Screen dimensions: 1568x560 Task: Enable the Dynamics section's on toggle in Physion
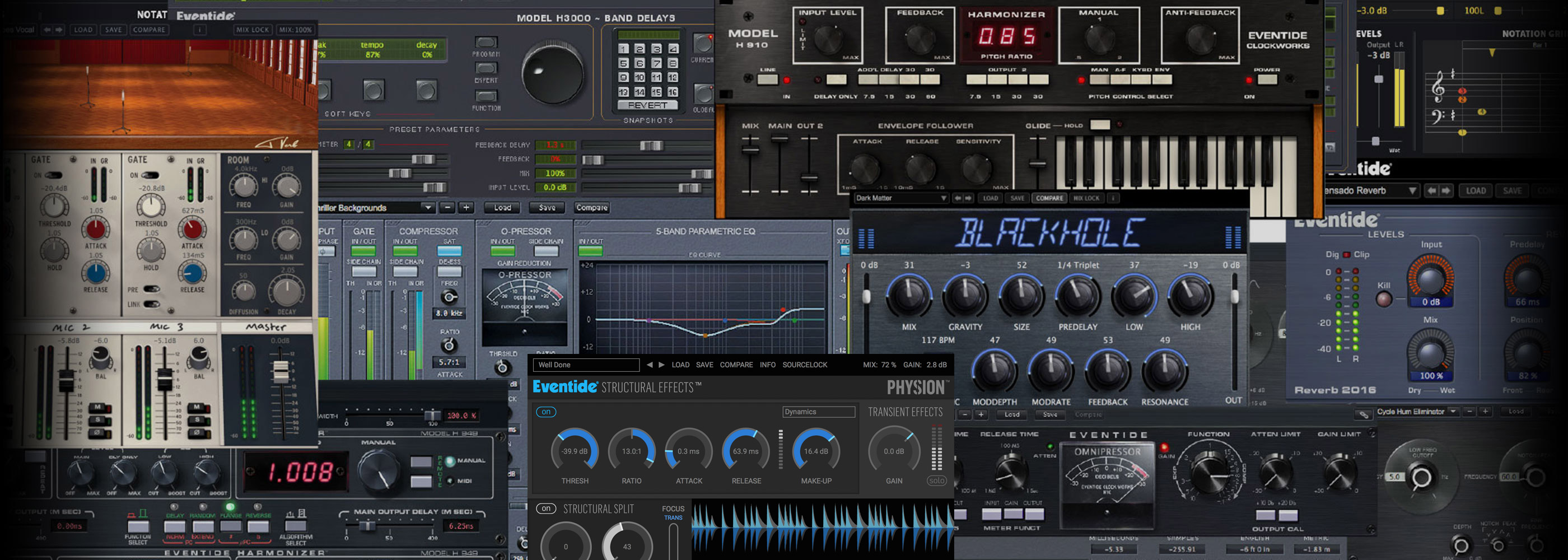pyautogui.click(x=546, y=412)
